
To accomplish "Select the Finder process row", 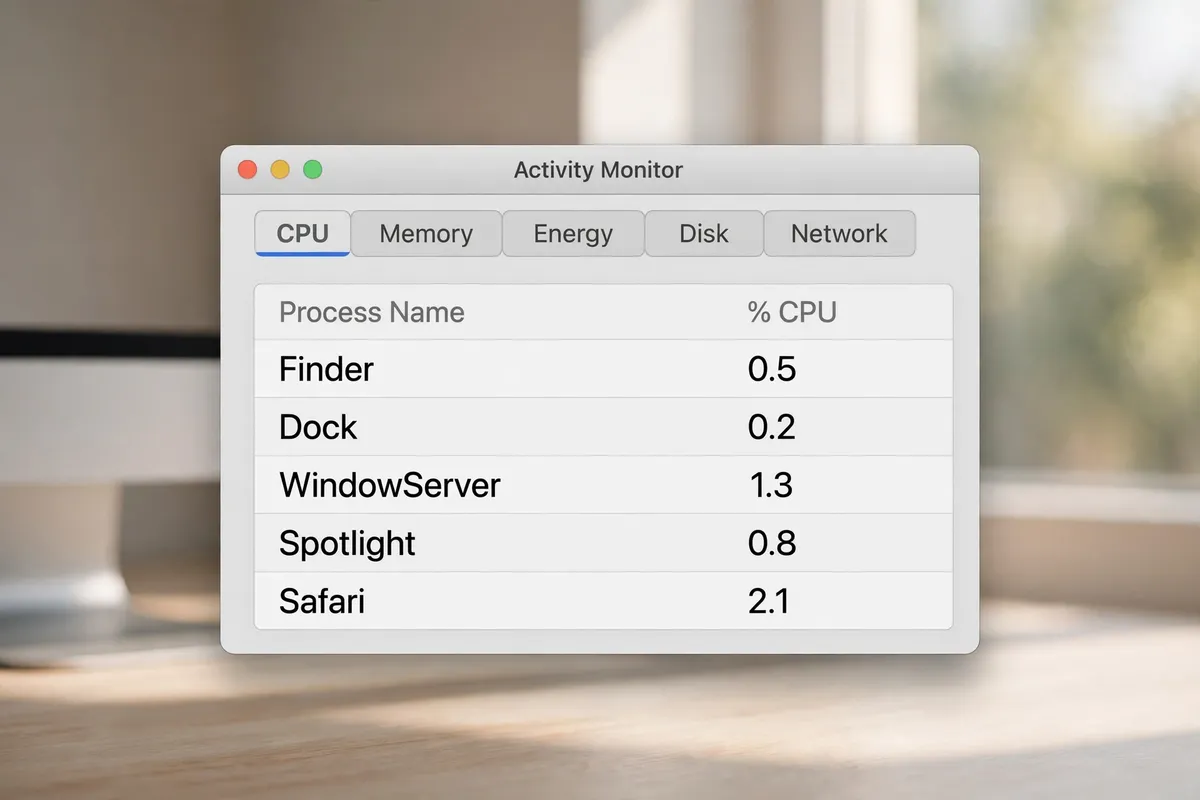I will point(603,369).
